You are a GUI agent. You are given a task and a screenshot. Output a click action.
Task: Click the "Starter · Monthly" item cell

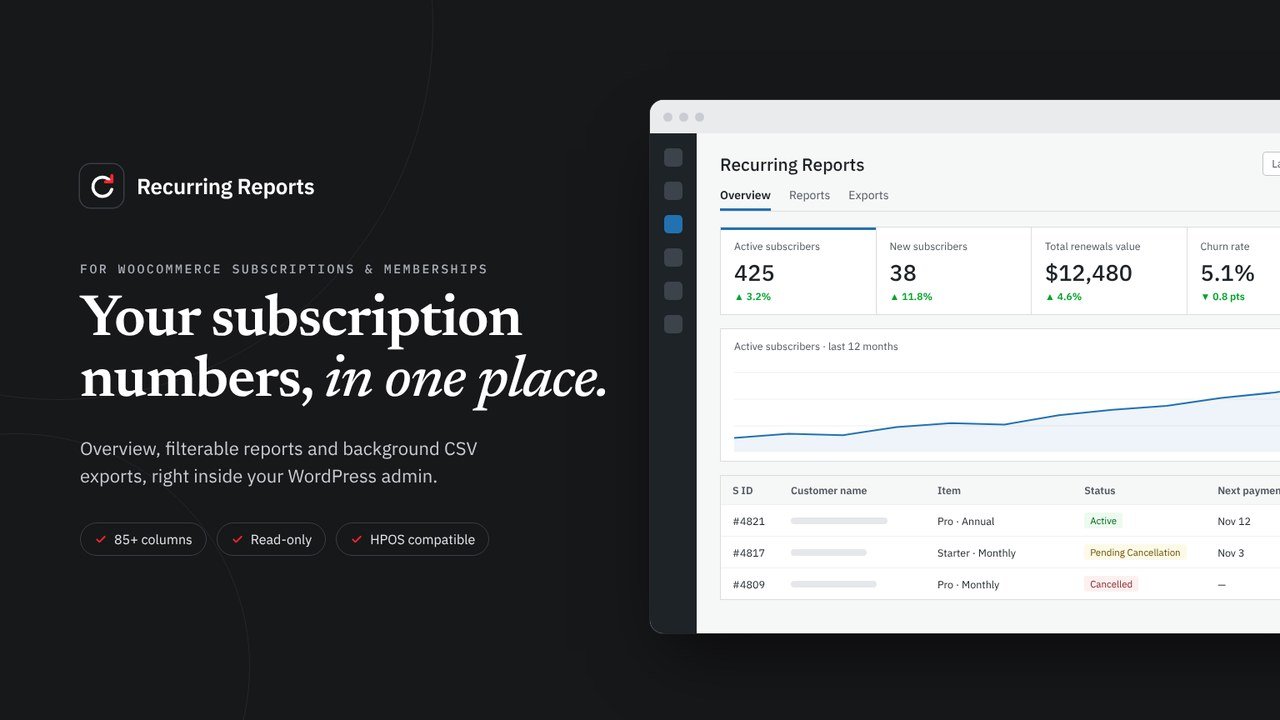tap(976, 553)
